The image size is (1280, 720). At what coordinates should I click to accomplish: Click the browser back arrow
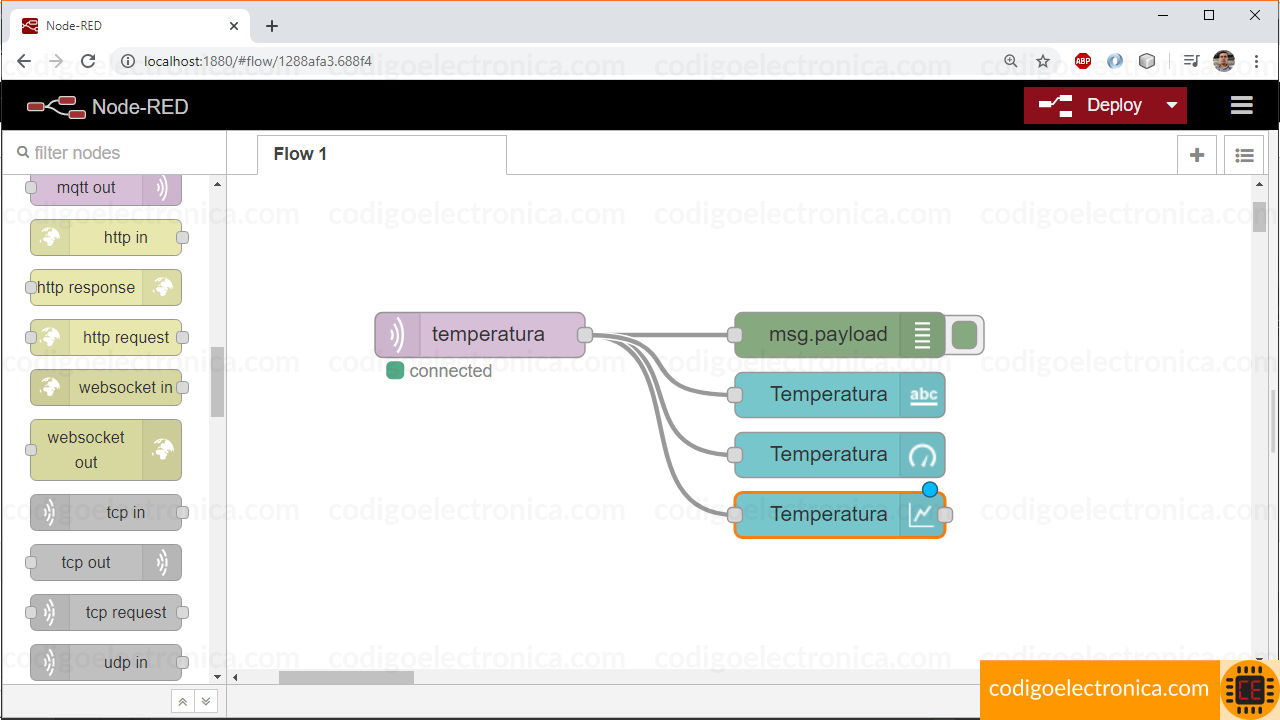coord(24,61)
